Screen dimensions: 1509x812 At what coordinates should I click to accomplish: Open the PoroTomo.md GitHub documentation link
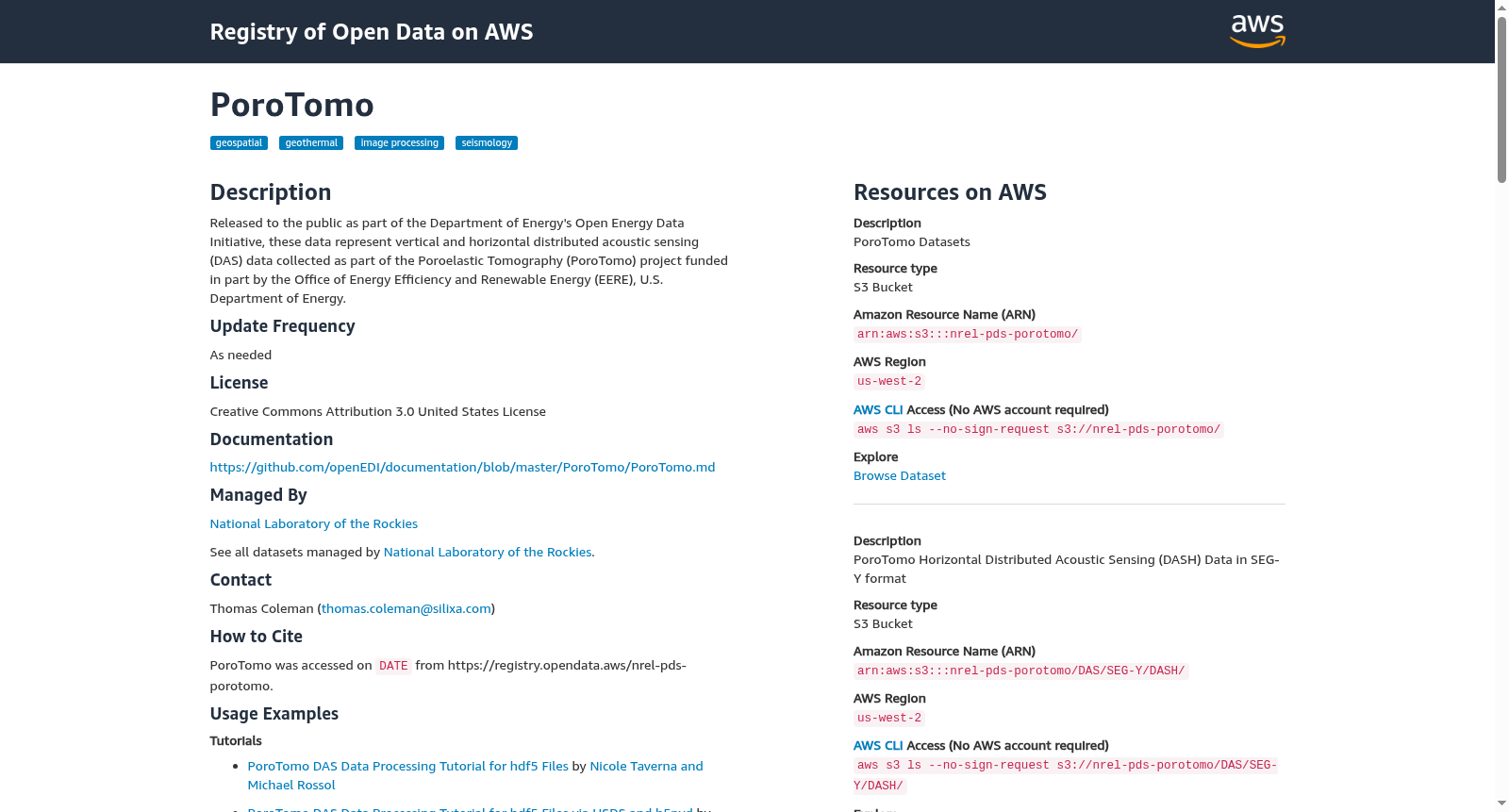click(462, 467)
